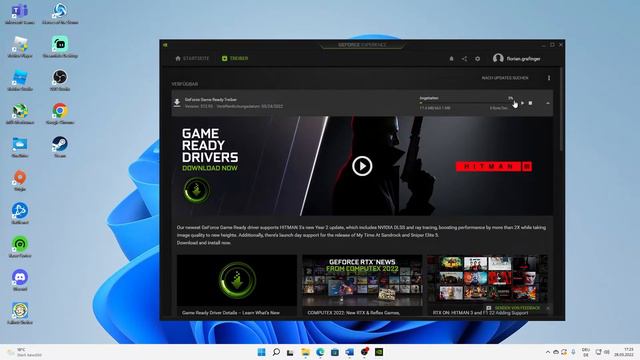Open the Windows Start menu

coord(262,352)
